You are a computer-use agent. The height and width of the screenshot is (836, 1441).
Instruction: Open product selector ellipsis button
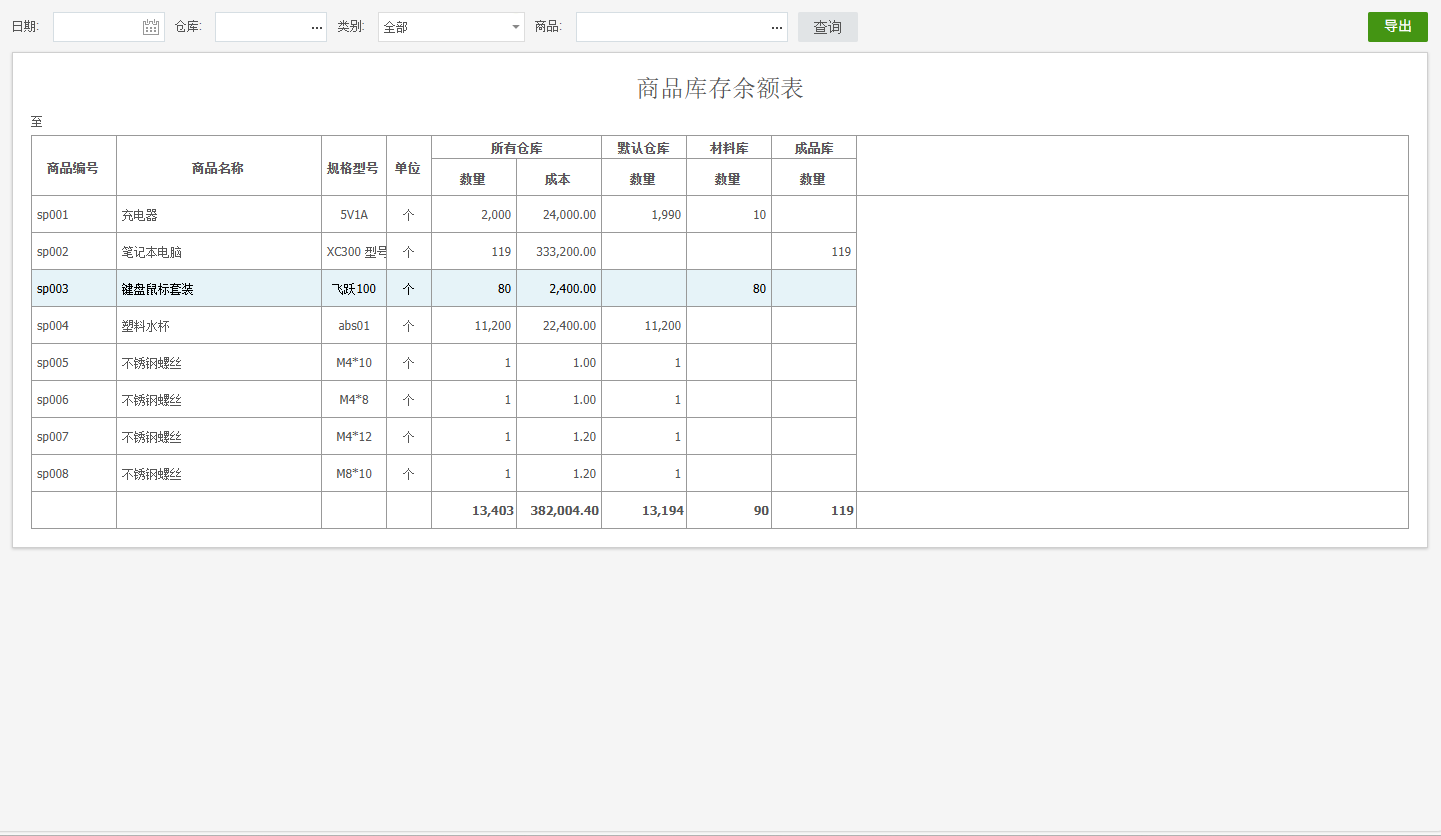pyautogui.click(x=777, y=27)
